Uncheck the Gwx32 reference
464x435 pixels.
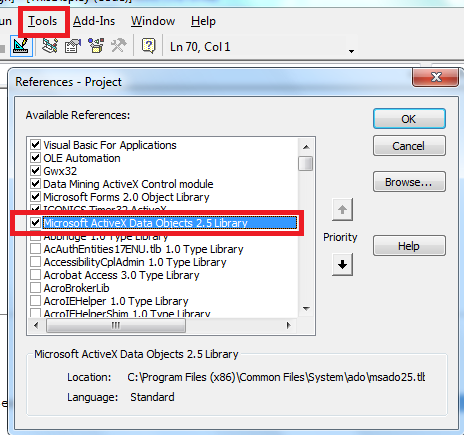[35, 171]
